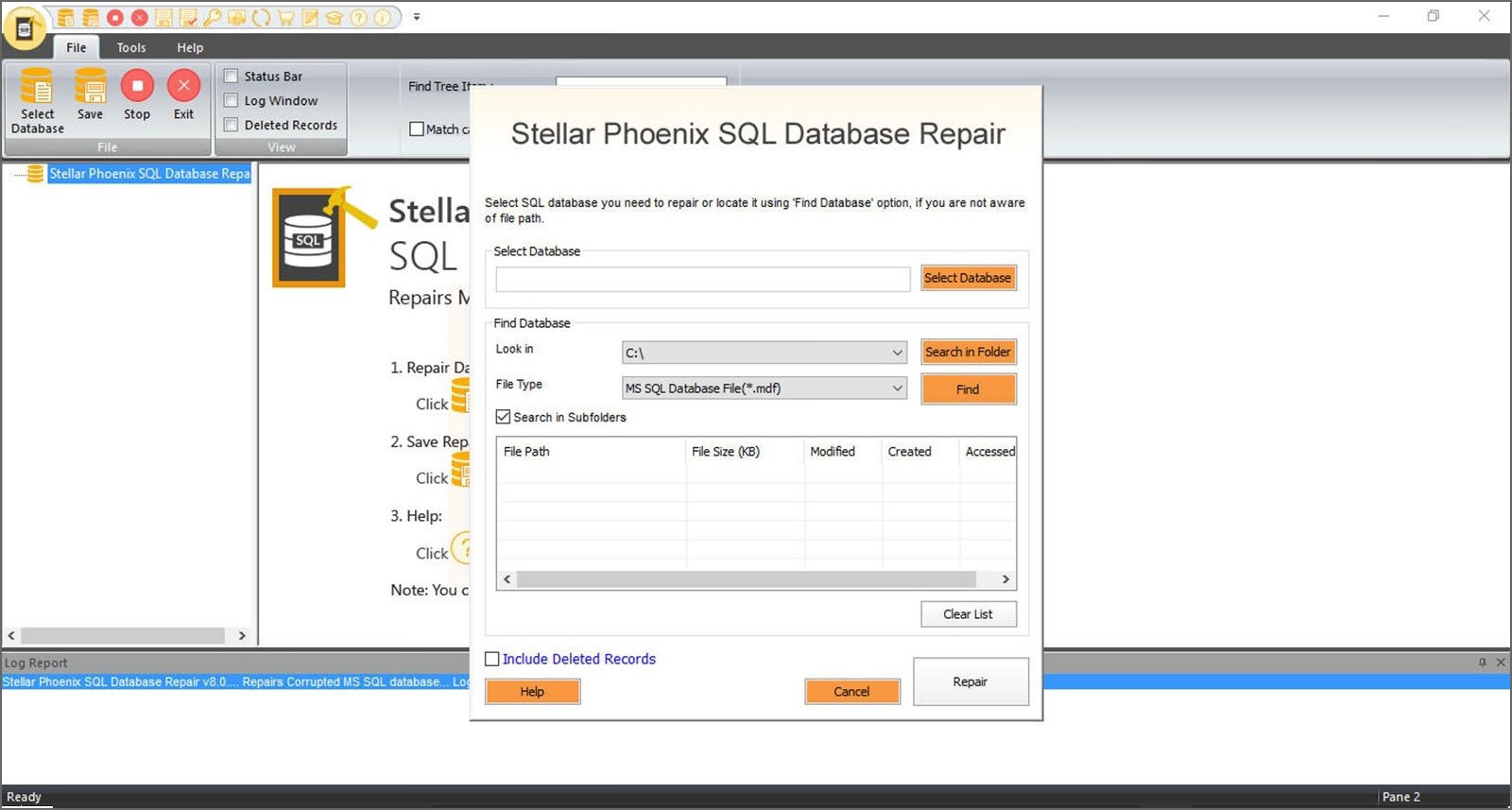
Task: Click large Select Database ribbon button
Action: pyautogui.click(x=37, y=101)
